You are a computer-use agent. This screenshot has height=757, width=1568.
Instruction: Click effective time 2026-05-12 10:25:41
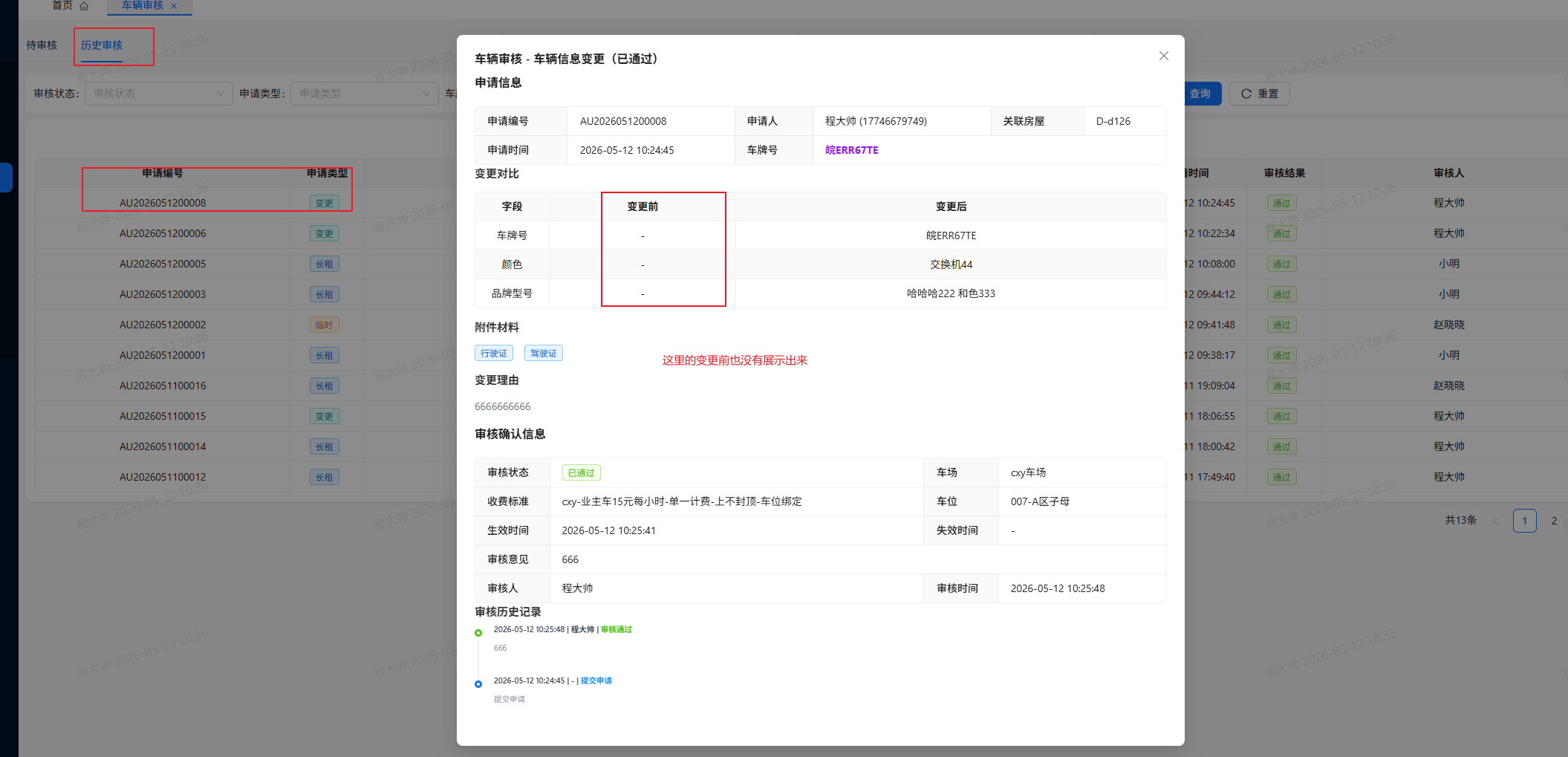(x=608, y=530)
